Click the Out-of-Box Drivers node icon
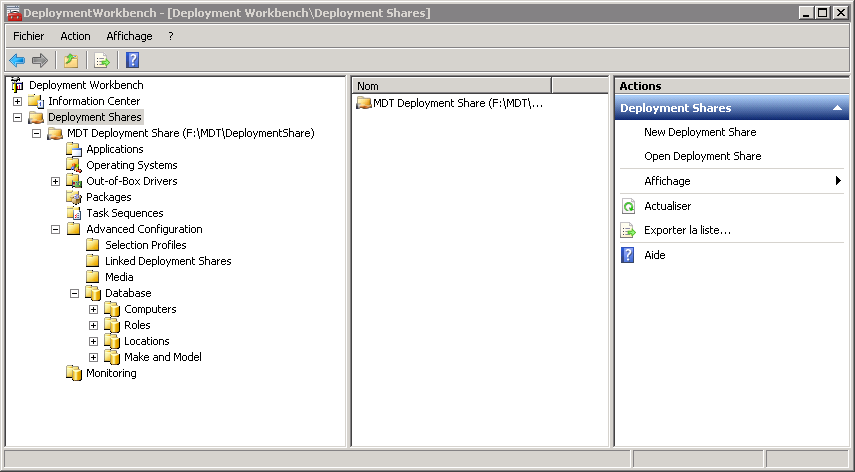 pos(74,181)
